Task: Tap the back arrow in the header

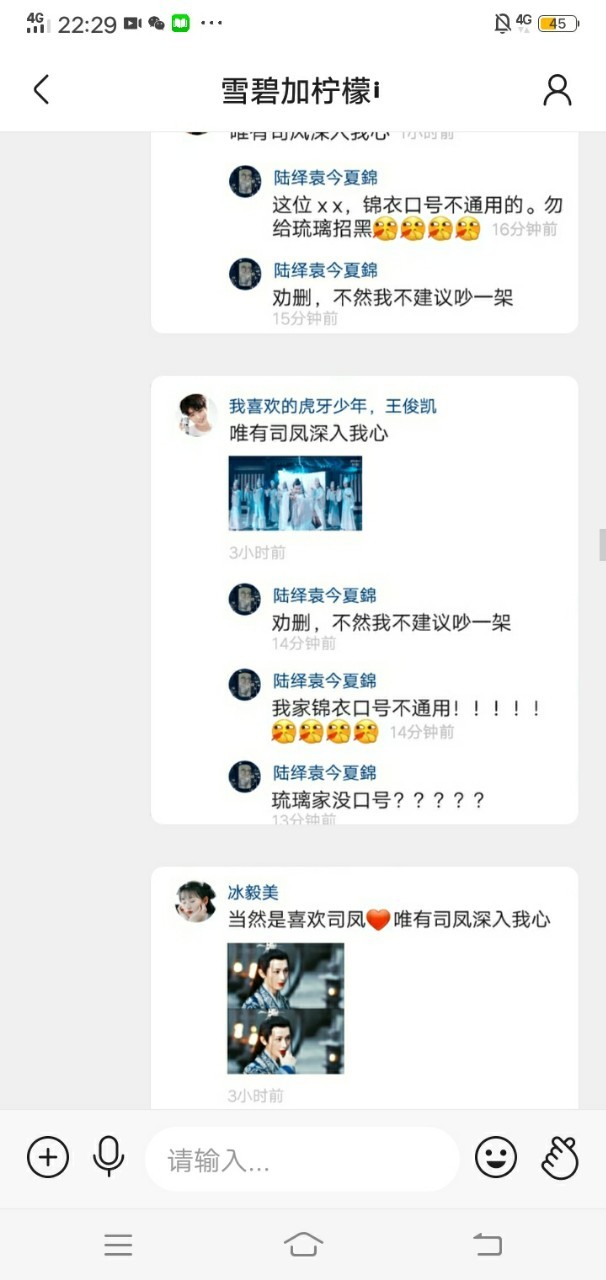Action: coord(41,90)
